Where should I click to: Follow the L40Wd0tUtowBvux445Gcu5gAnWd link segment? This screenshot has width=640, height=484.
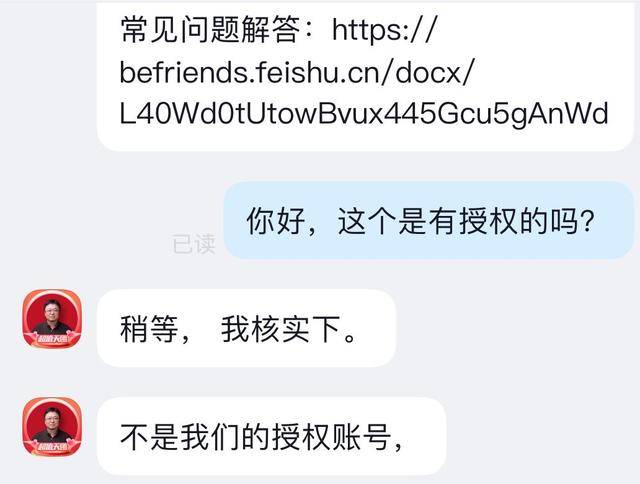click(x=364, y=113)
